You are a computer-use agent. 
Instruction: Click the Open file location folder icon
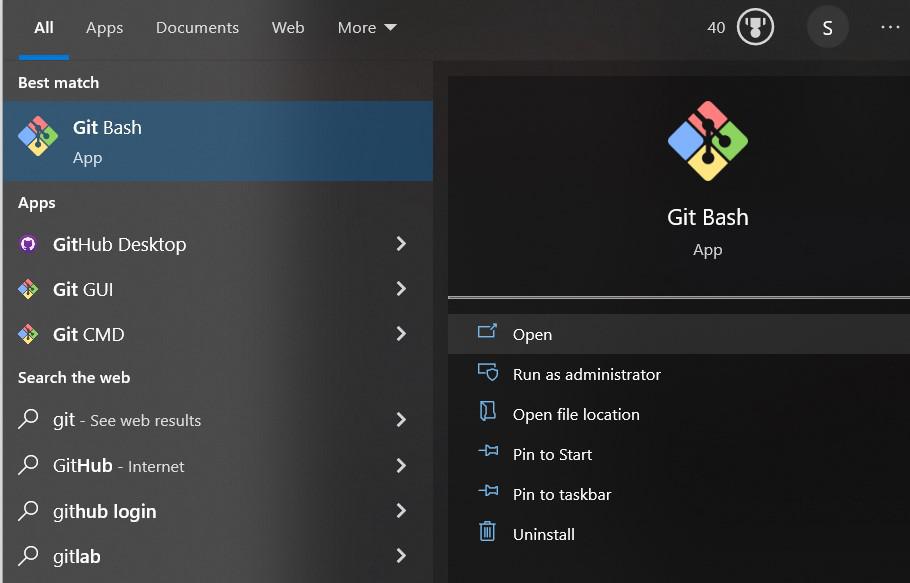[488, 411]
